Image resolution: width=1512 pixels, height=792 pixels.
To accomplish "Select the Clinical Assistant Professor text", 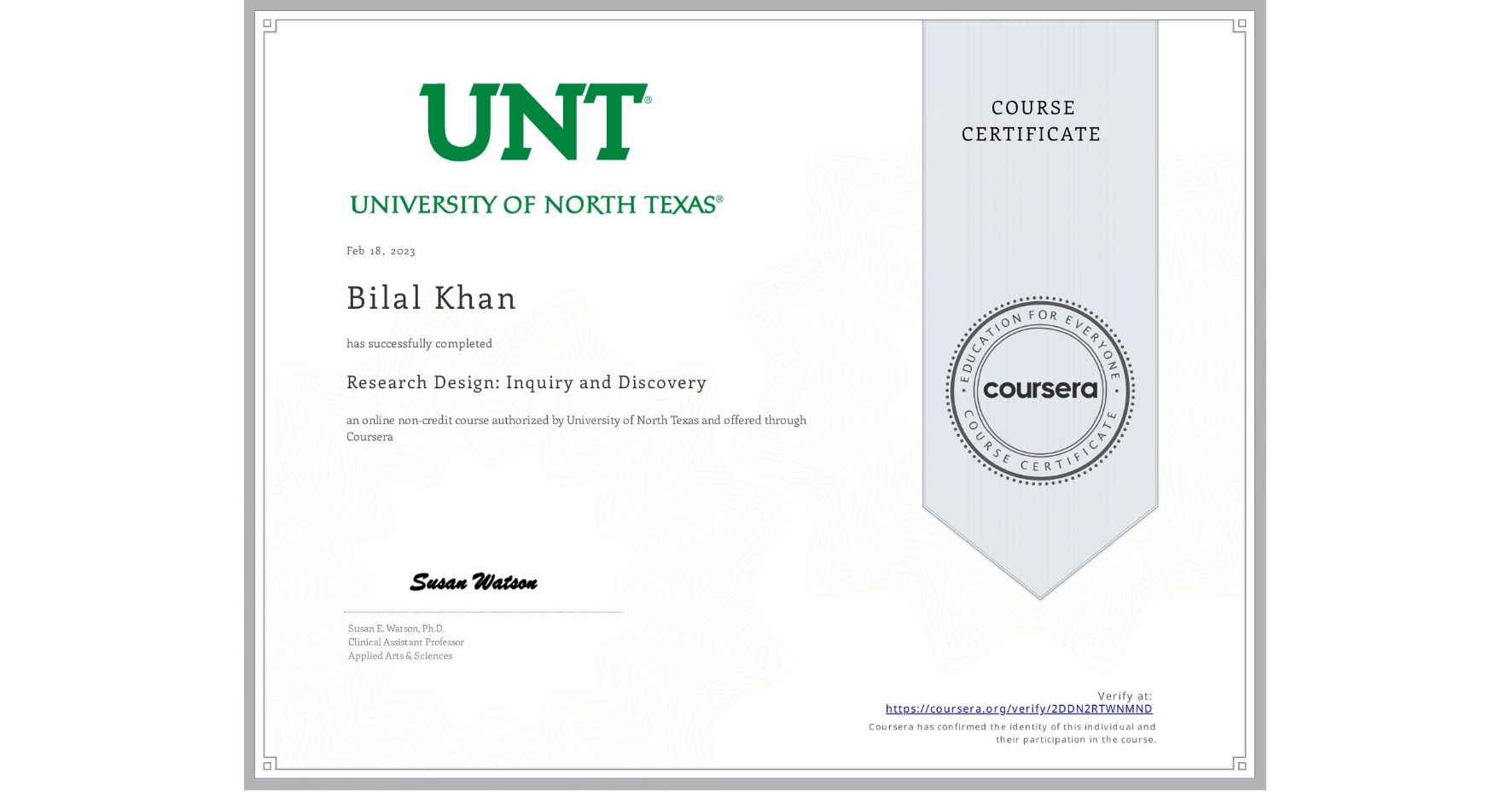I will click(x=405, y=642).
